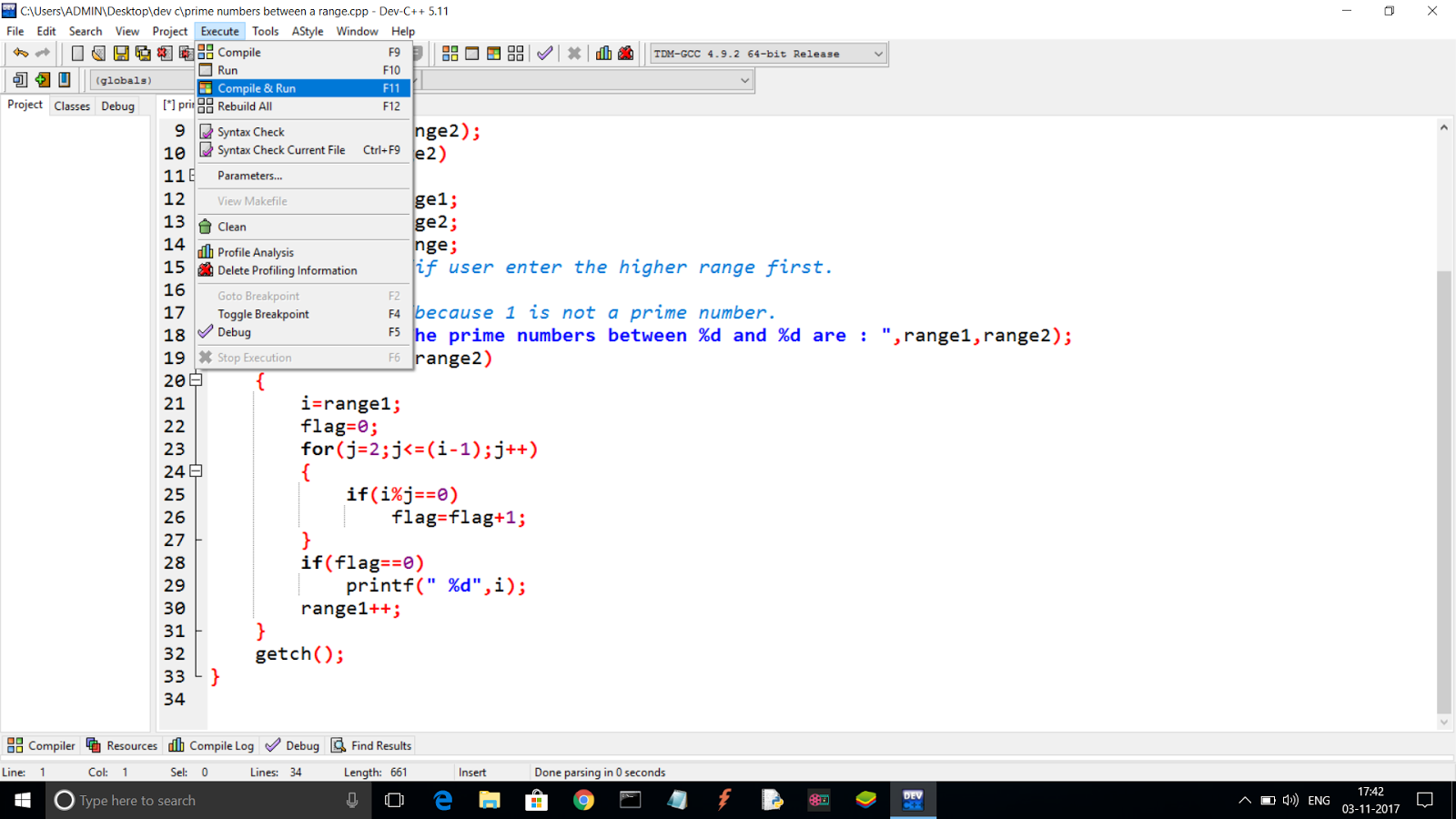Switch to the Classes tab
This screenshot has width=1456, height=819.
71,106
